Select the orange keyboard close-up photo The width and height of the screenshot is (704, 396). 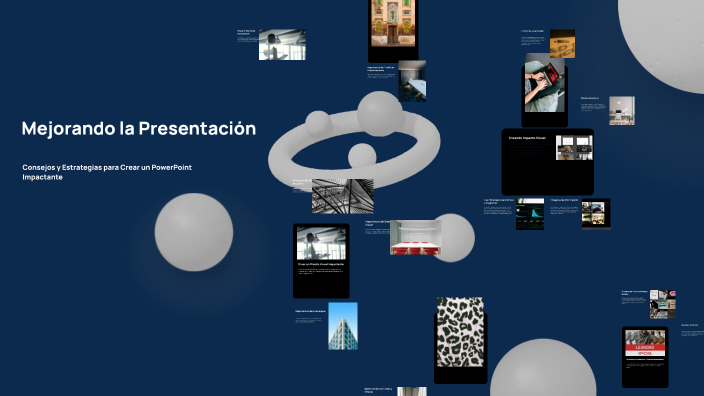pyautogui.click(x=562, y=44)
